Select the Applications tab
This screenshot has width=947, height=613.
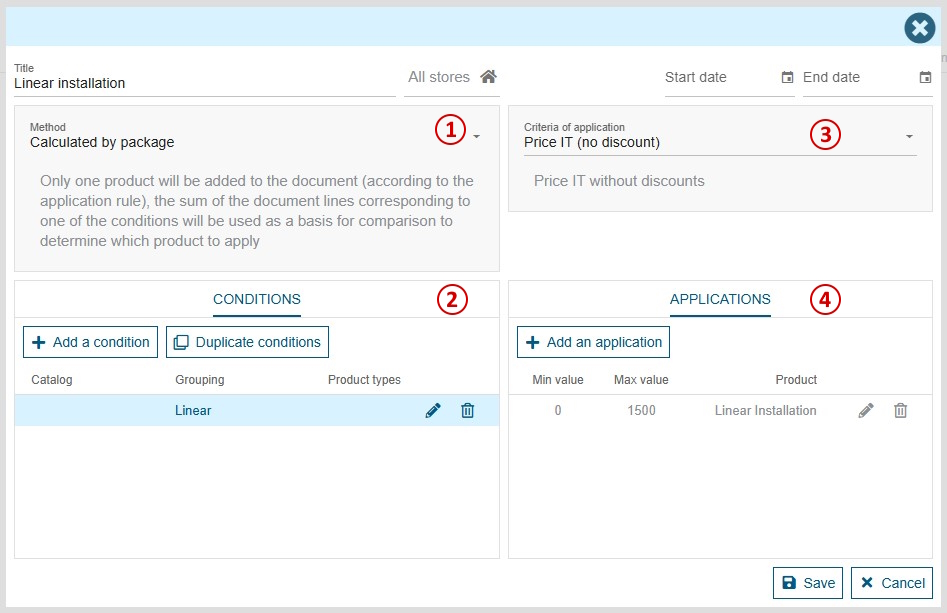pyautogui.click(x=720, y=299)
